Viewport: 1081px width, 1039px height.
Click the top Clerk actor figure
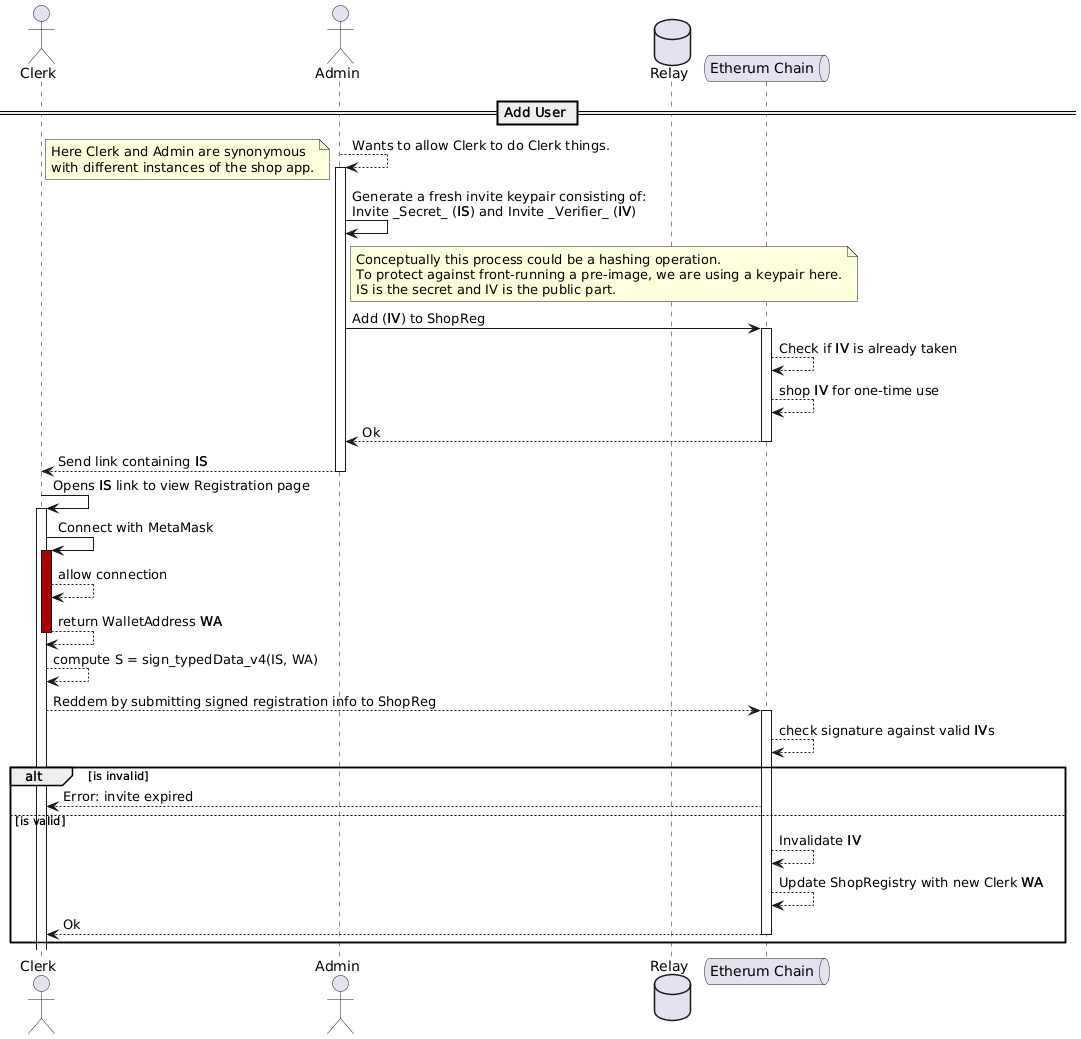[41, 34]
